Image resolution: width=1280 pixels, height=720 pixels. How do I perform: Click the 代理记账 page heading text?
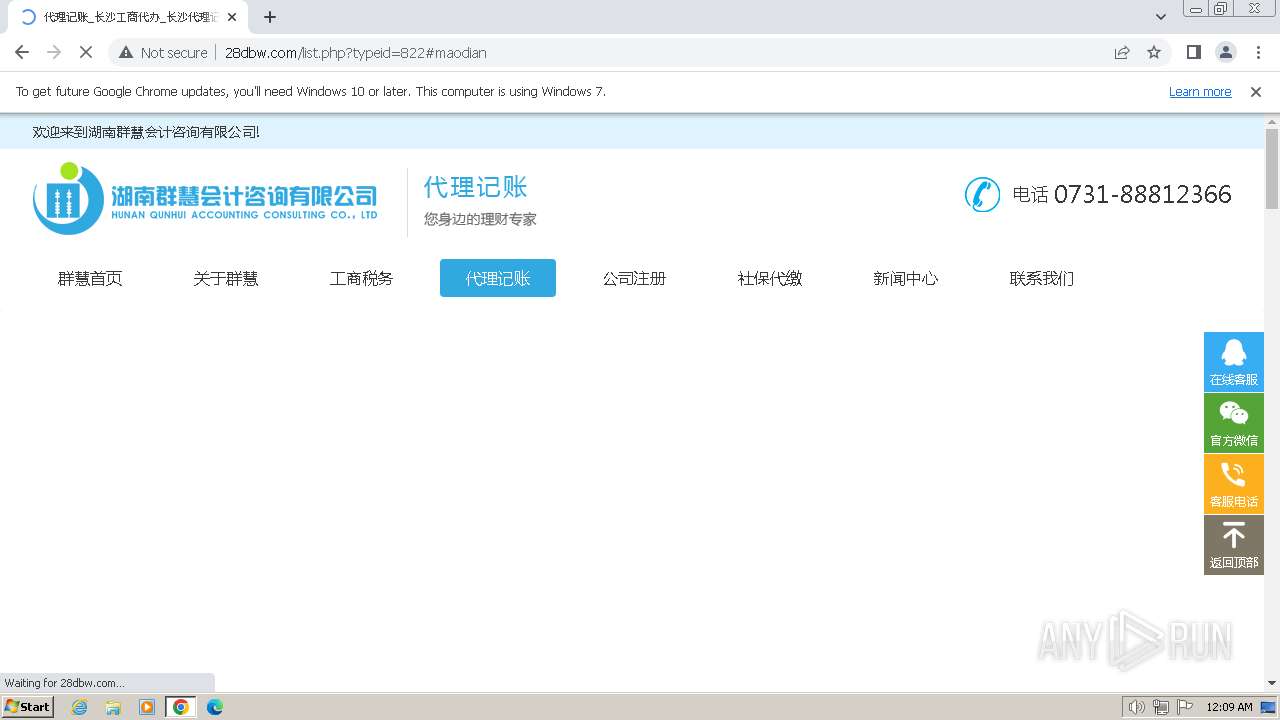[475, 187]
